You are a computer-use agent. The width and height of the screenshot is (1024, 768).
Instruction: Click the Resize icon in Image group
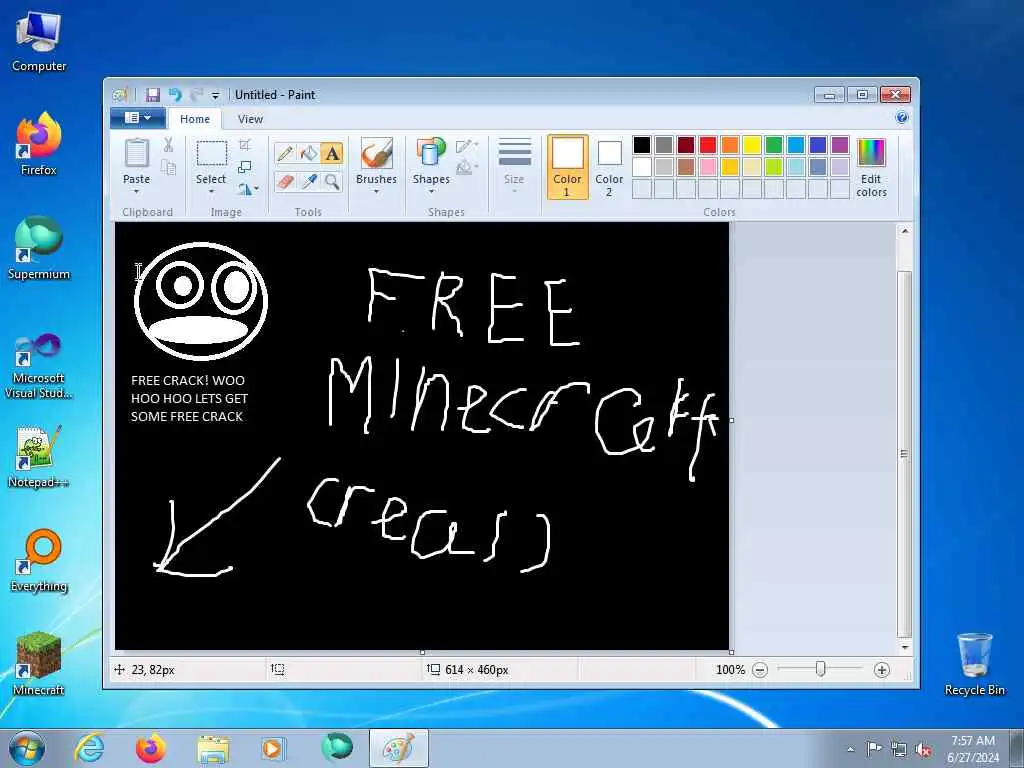point(245,167)
